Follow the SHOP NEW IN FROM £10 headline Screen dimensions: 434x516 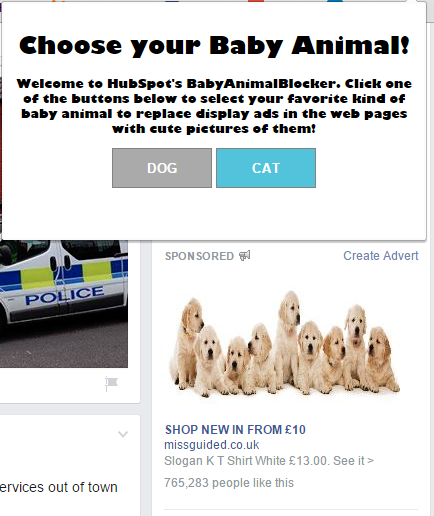tap(235, 430)
